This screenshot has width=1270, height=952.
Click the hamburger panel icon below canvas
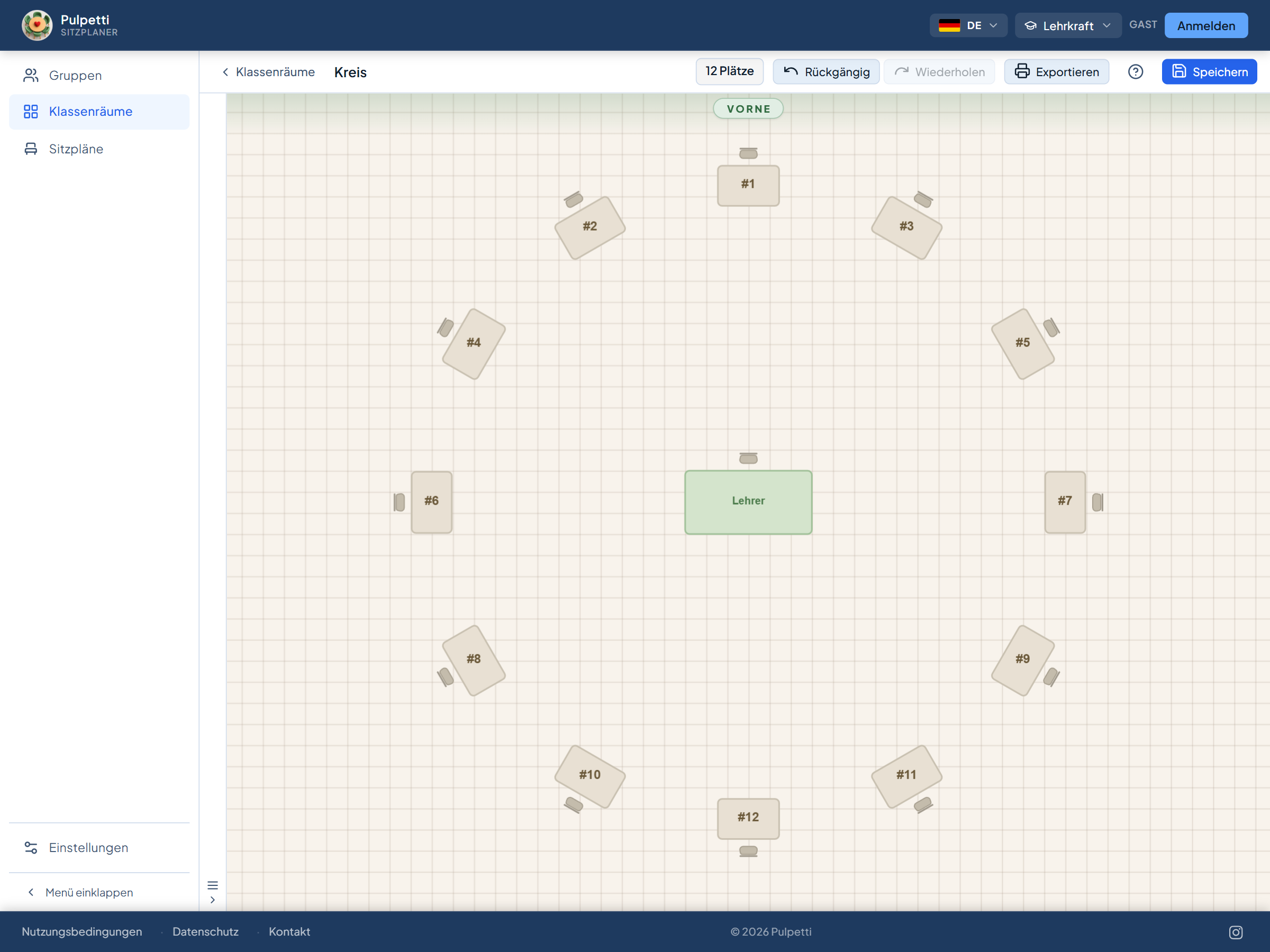point(212,885)
